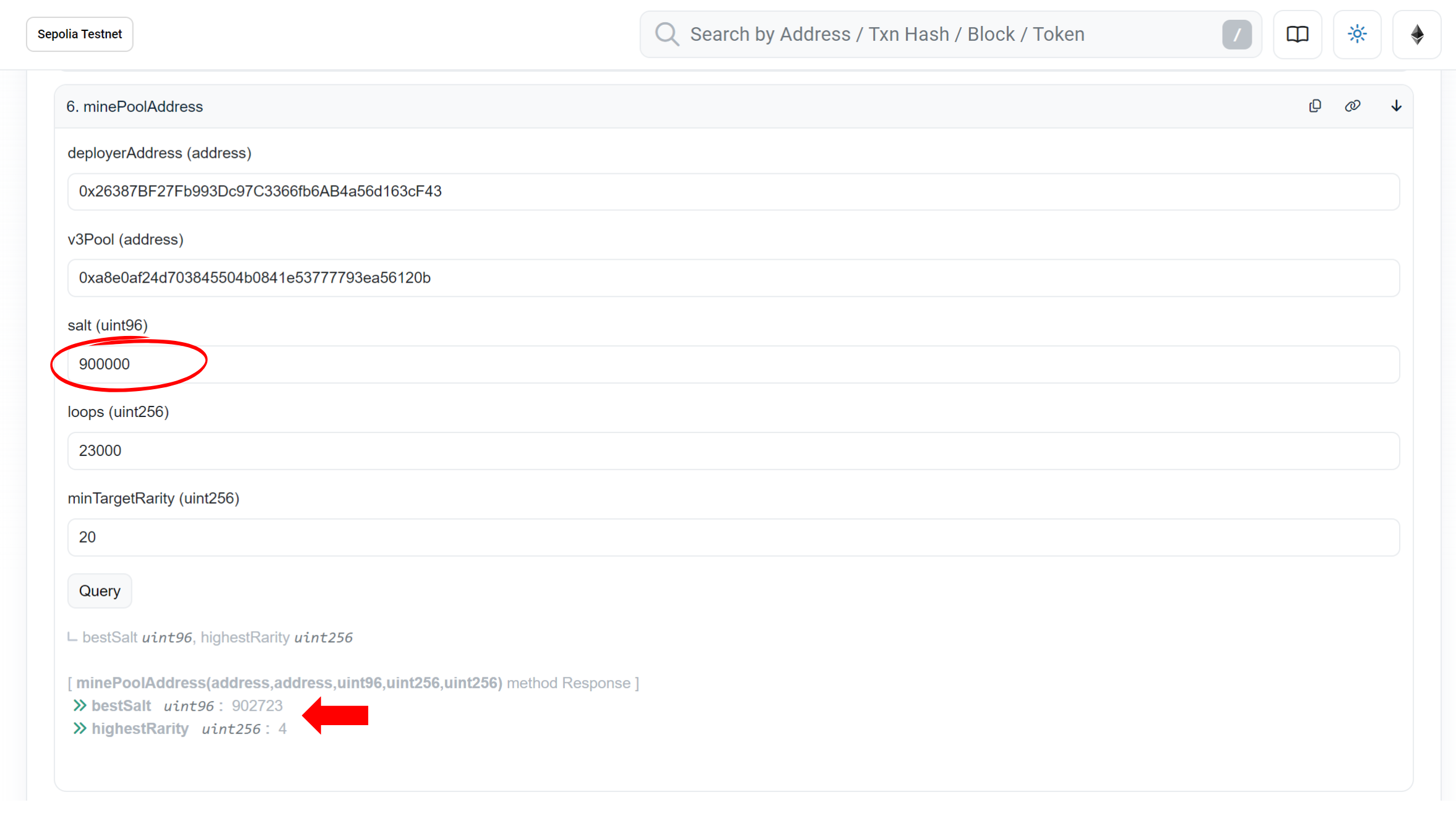Click the highestRarity result arrow icon
The image size is (1456, 813).
point(79,728)
